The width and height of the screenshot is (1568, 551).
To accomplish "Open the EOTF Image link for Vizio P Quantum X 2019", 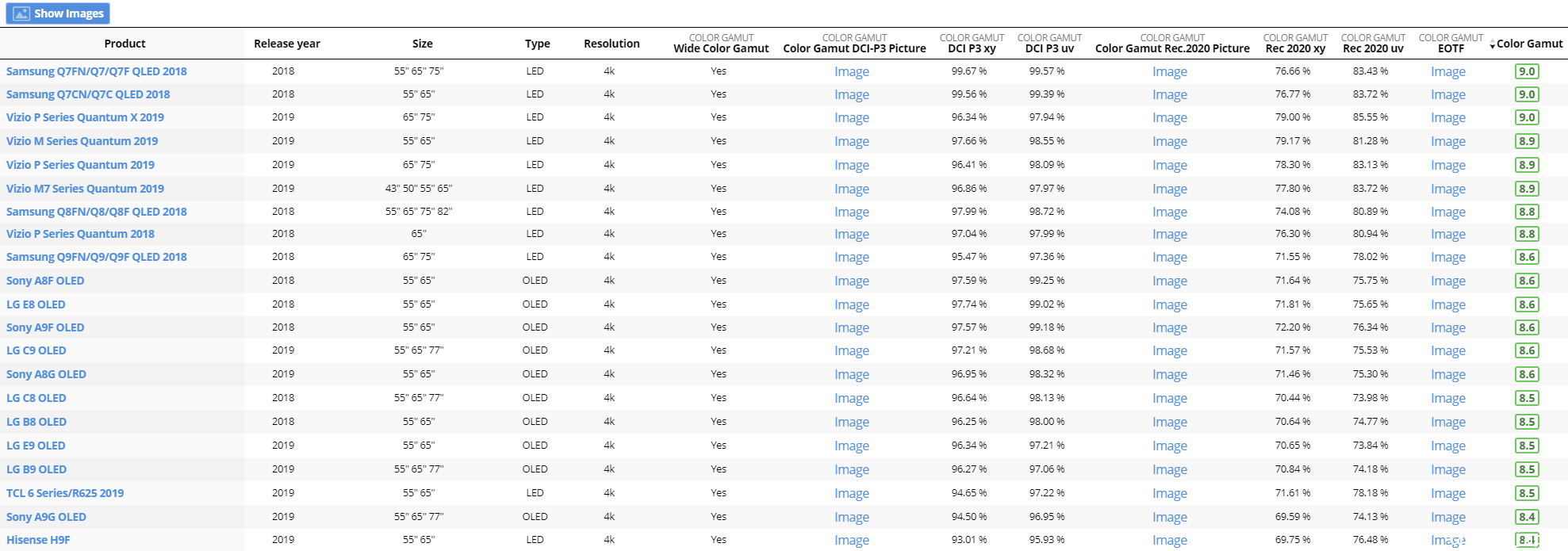I will click(1448, 117).
